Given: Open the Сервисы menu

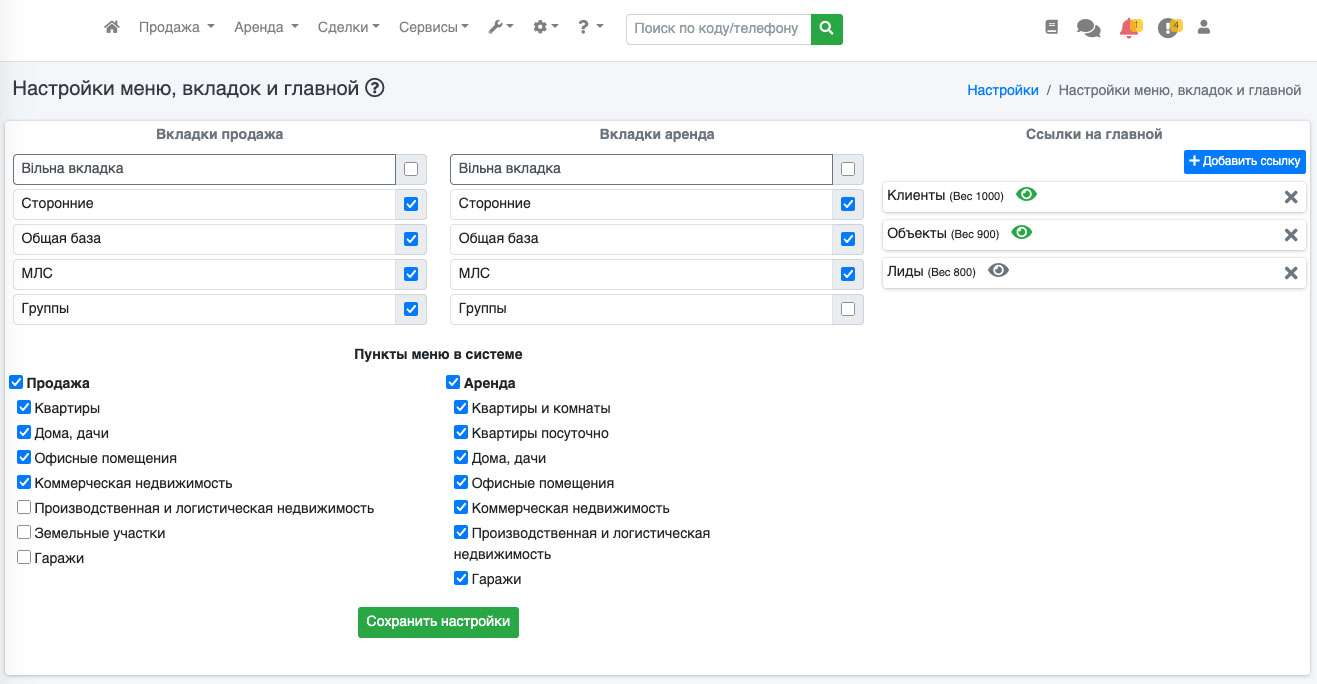Looking at the screenshot, I should (433, 28).
